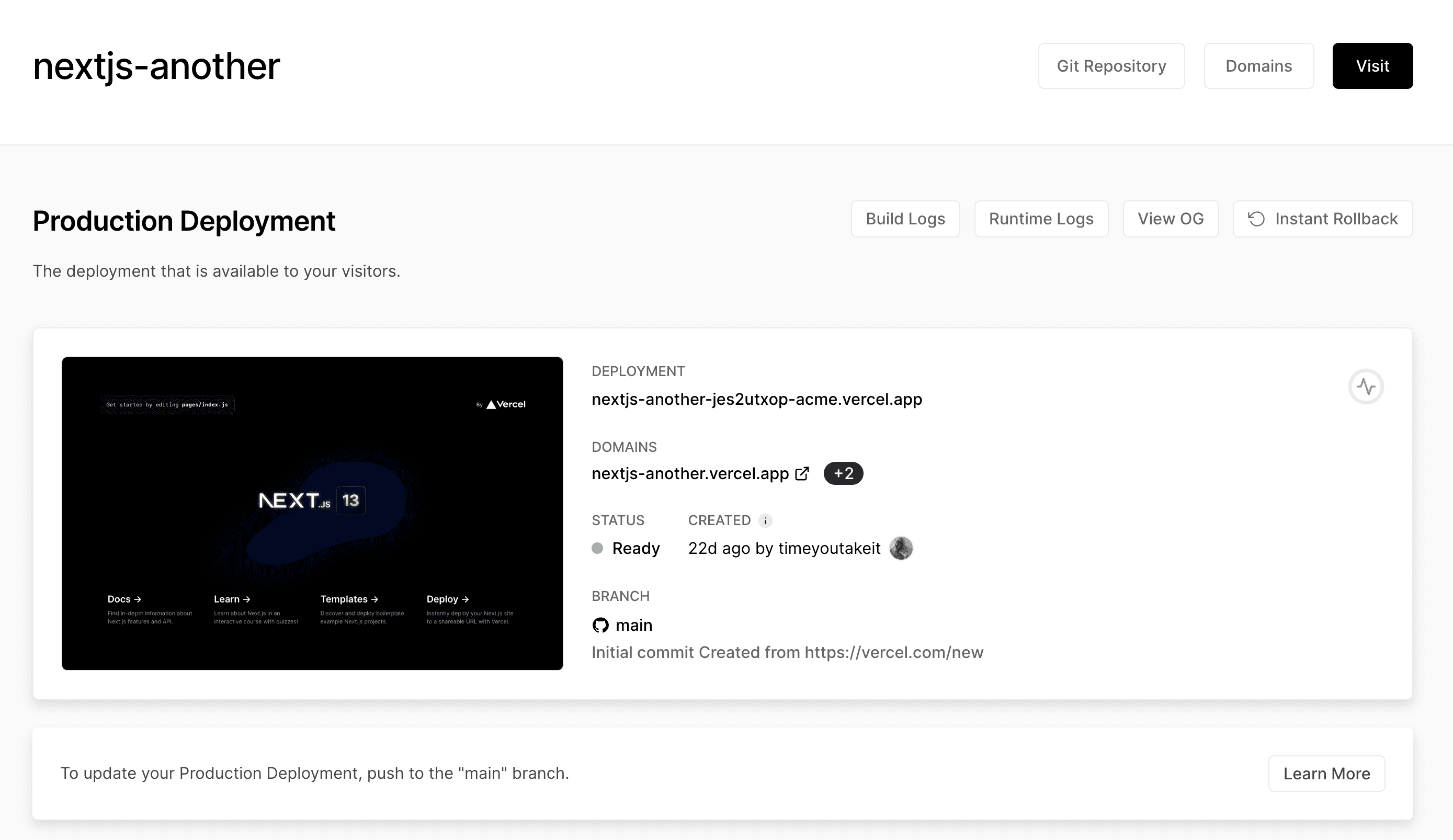Click the gray Ready status dot

click(597, 548)
